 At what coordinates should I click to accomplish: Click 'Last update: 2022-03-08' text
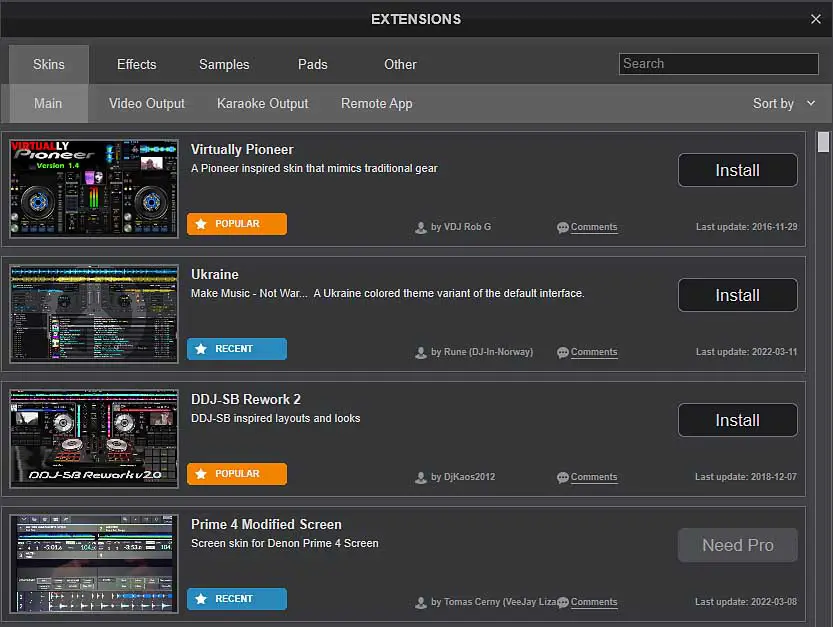point(746,602)
